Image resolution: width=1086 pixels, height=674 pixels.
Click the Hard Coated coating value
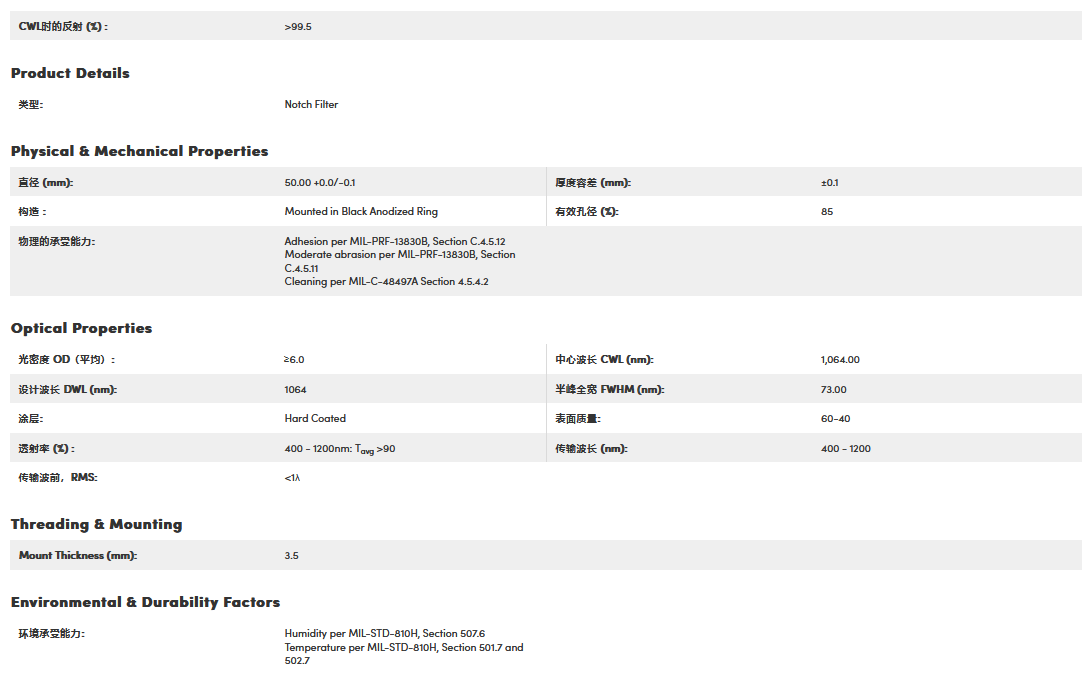315,418
